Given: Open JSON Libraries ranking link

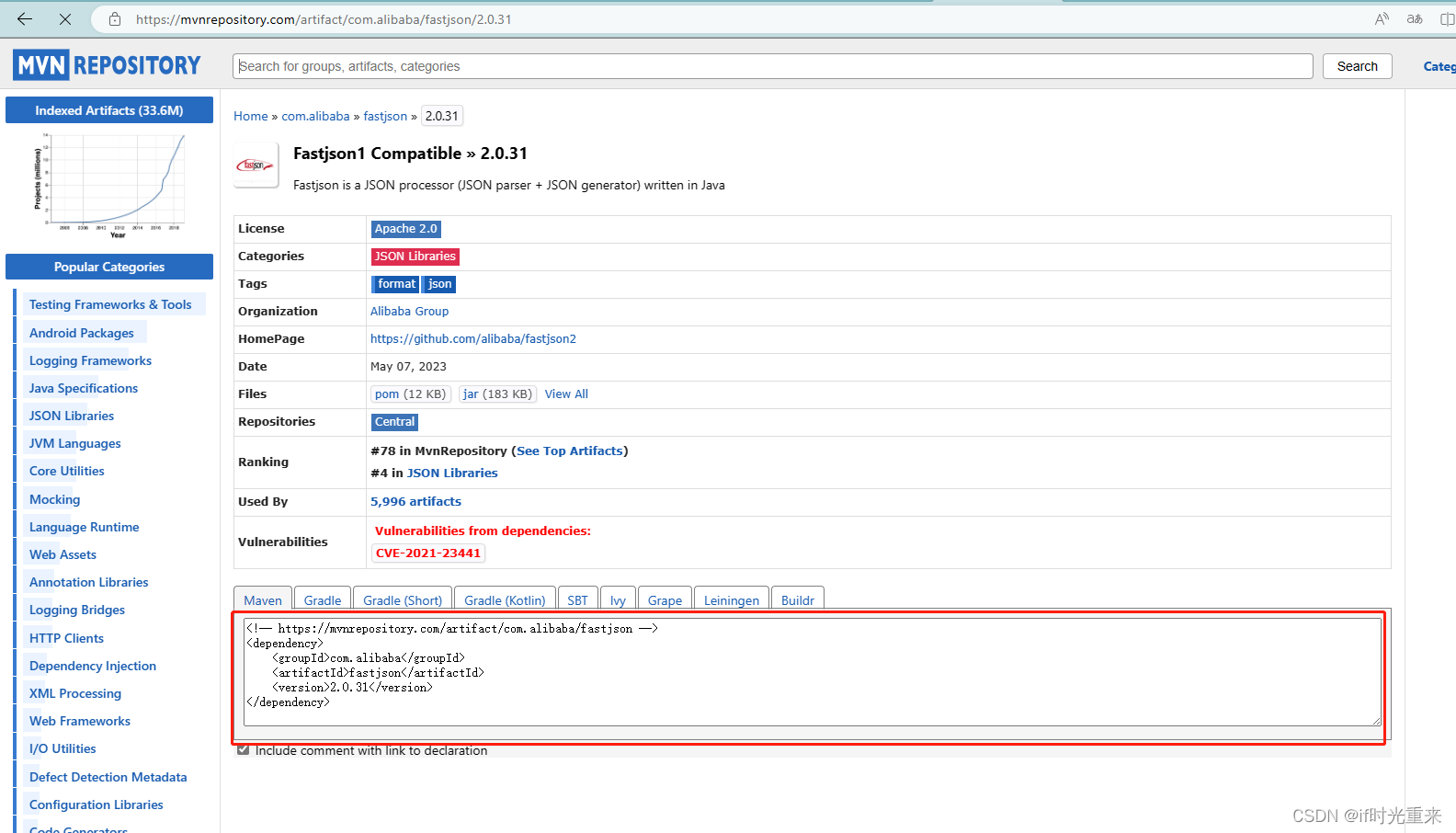Looking at the screenshot, I should coord(452,474).
